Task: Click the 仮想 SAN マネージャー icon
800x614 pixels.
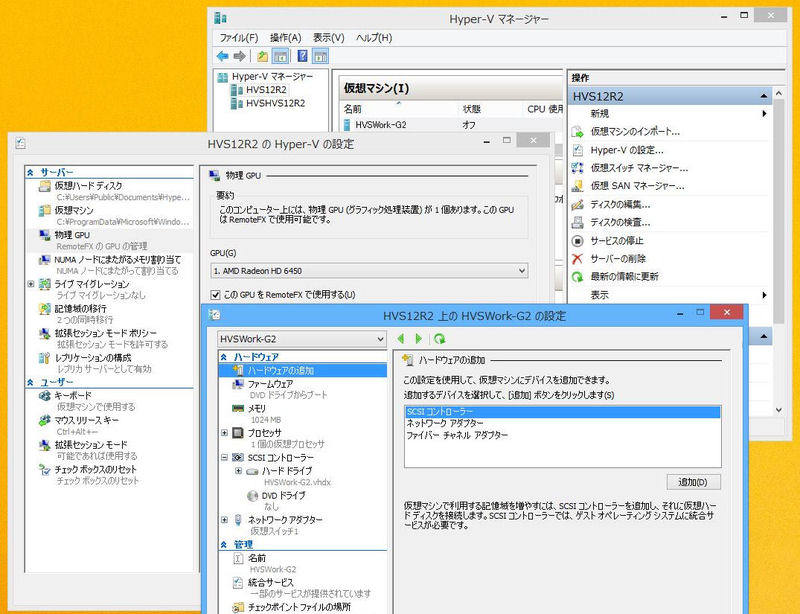Action: [x=577, y=186]
